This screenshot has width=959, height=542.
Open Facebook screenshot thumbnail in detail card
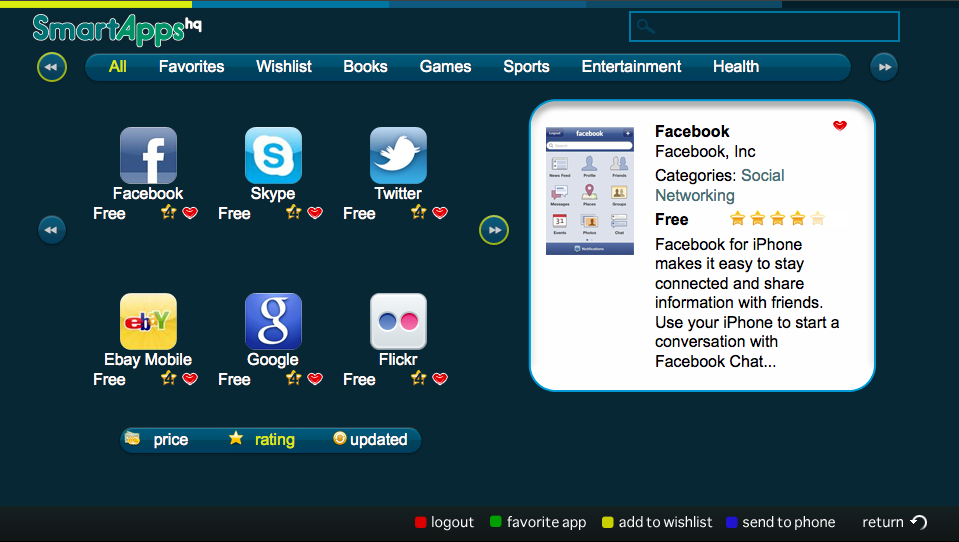point(590,191)
